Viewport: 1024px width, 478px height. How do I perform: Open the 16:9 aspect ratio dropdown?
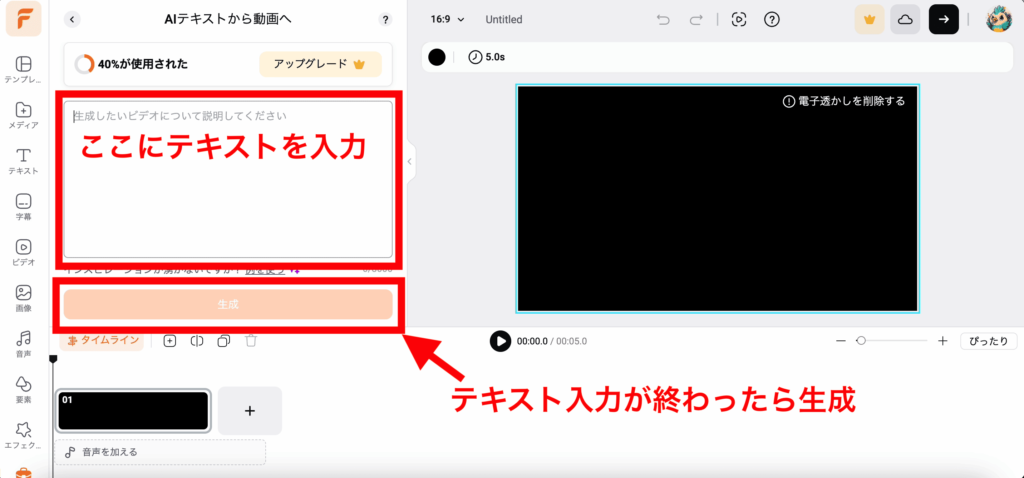pos(447,20)
